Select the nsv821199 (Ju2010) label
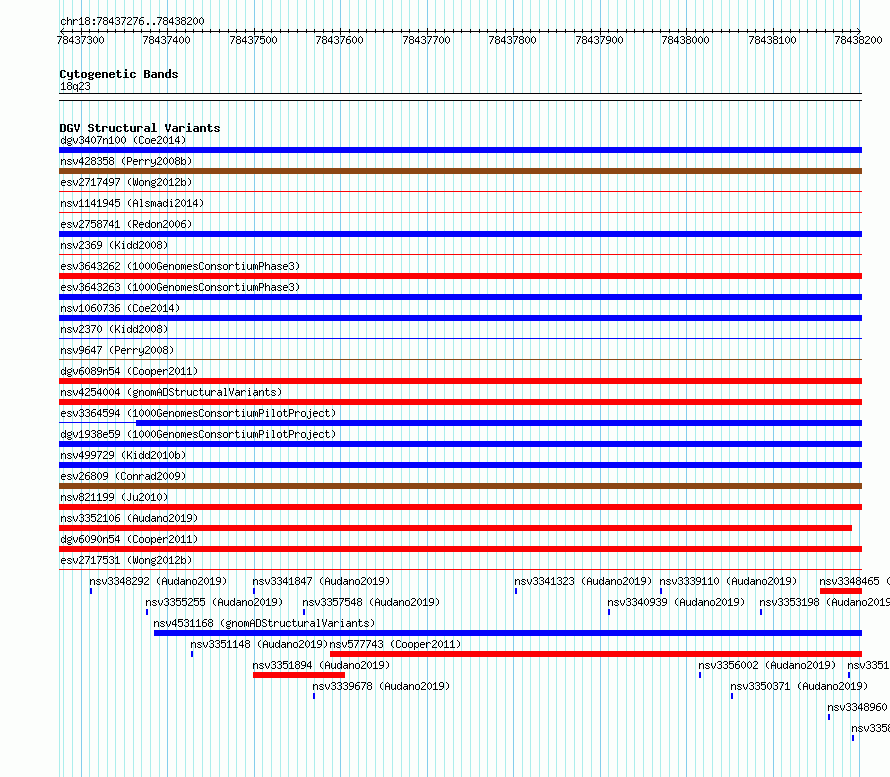 pos(114,497)
